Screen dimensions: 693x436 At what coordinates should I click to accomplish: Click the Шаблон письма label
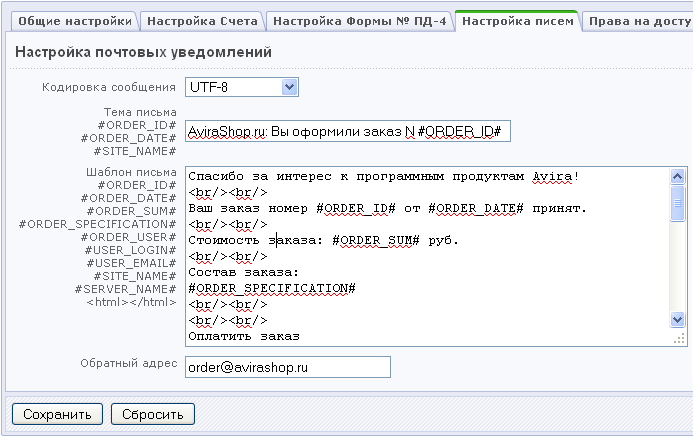click(131, 172)
